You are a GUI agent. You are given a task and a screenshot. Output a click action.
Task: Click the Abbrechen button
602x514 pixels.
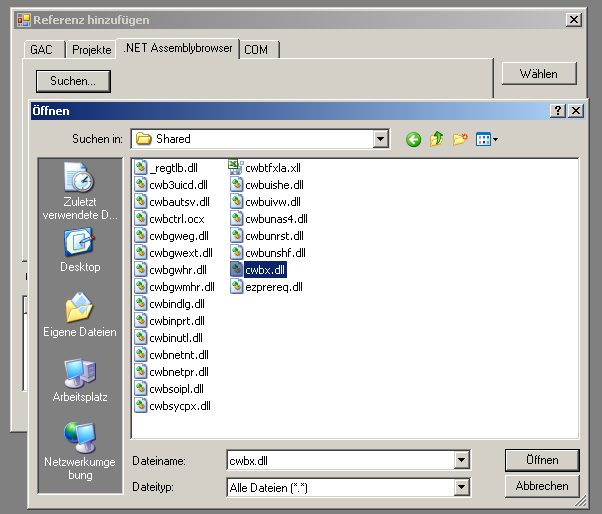pos(542,486)
